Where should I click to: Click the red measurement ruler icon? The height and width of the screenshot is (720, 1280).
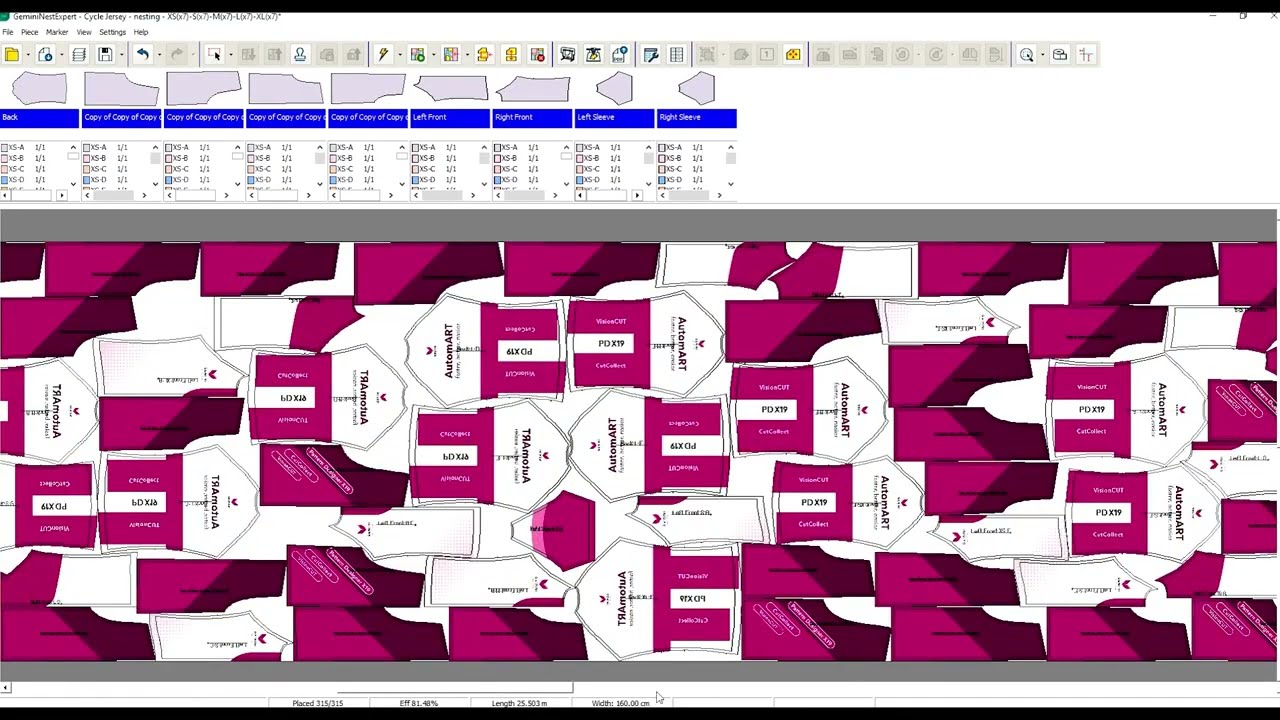pyautogui.click(x=1086, y=55)
